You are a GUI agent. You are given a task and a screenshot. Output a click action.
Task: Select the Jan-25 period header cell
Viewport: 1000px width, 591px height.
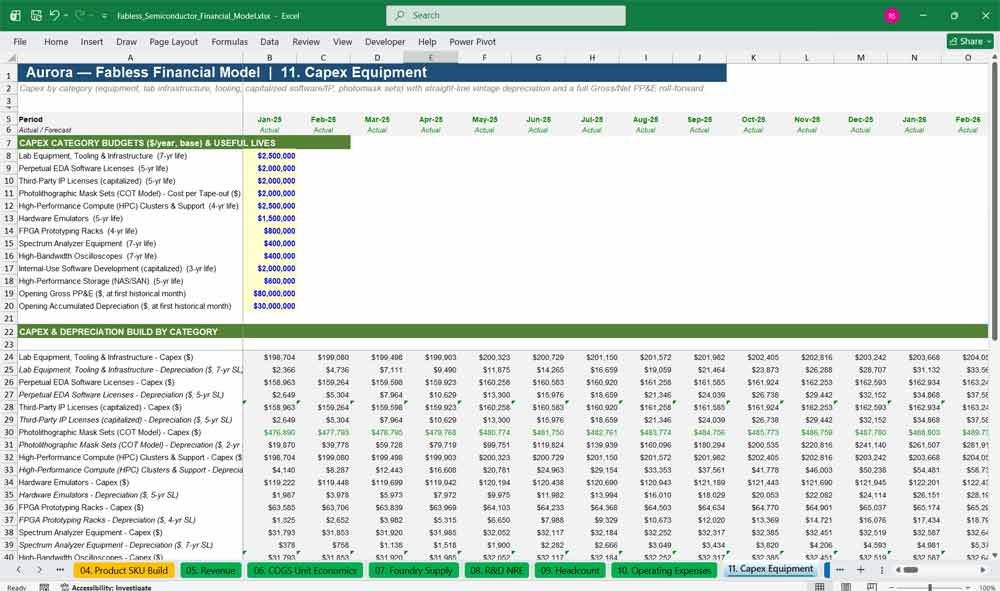pyautogui.click(x=269, y=119)
